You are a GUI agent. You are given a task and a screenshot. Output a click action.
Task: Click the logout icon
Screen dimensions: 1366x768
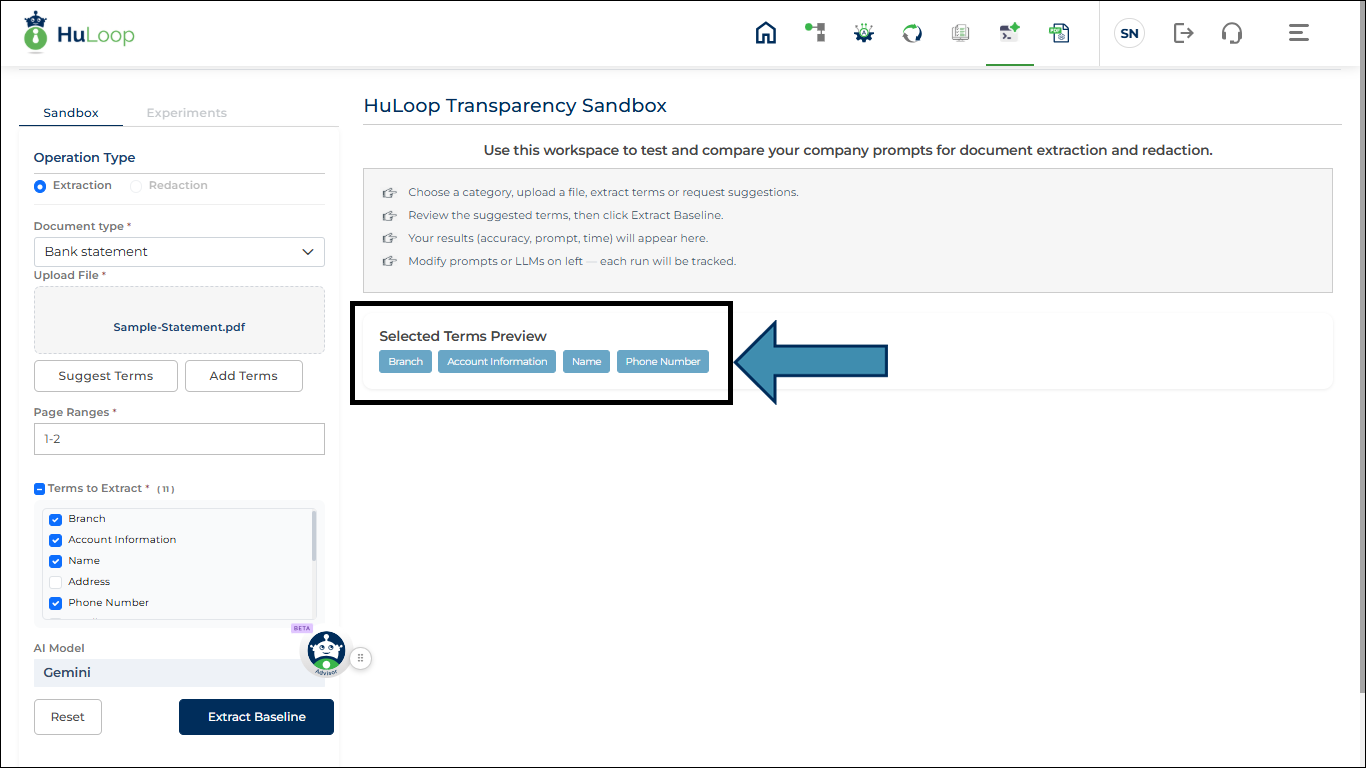[1183, 33]
